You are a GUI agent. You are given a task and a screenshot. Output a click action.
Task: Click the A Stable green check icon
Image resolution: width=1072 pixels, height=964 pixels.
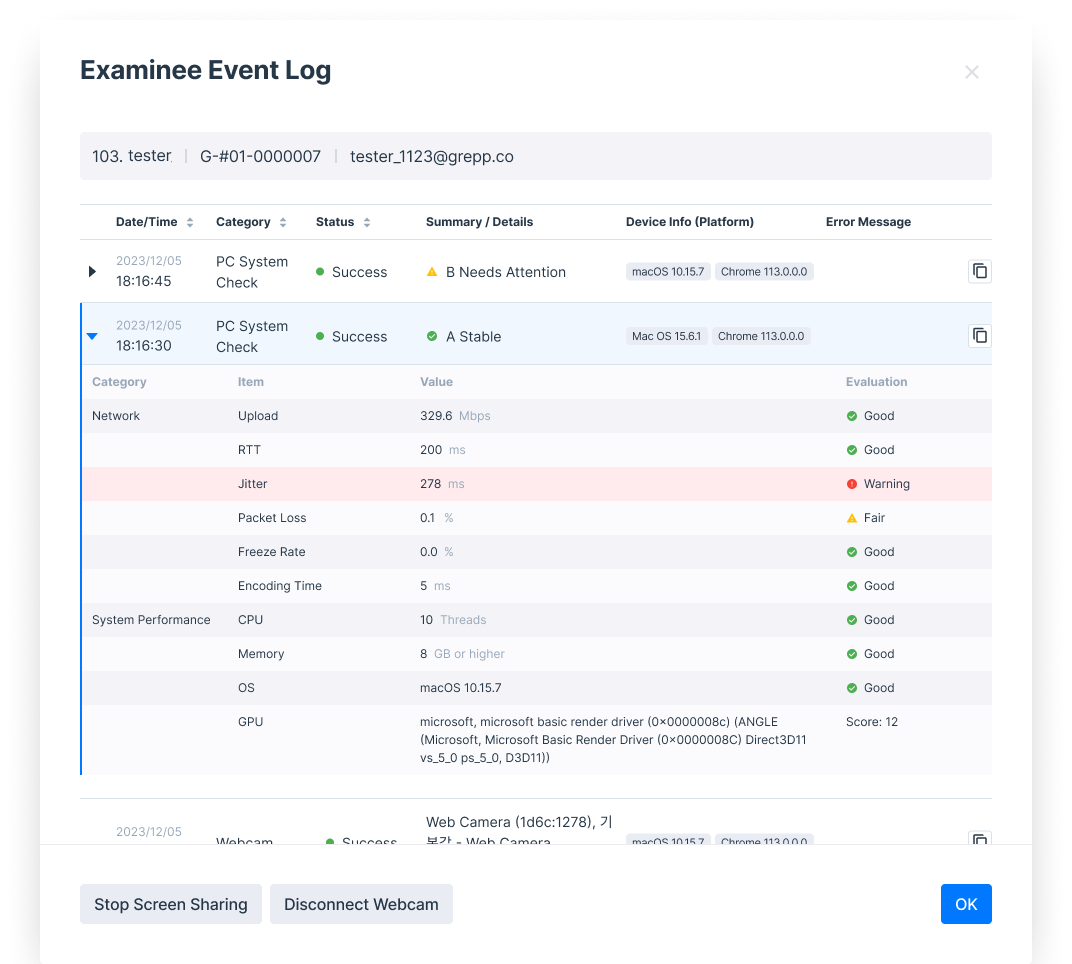click(432, 337)
